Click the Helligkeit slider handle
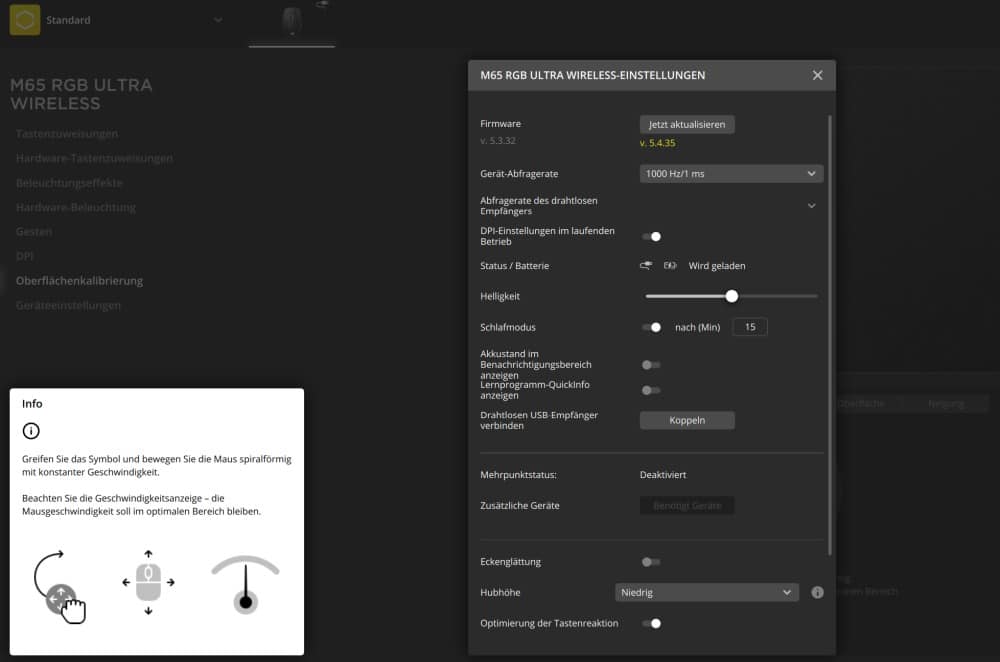Viewport: 1000px width, 662px height. pyautogui.click(x=732, y=296)
